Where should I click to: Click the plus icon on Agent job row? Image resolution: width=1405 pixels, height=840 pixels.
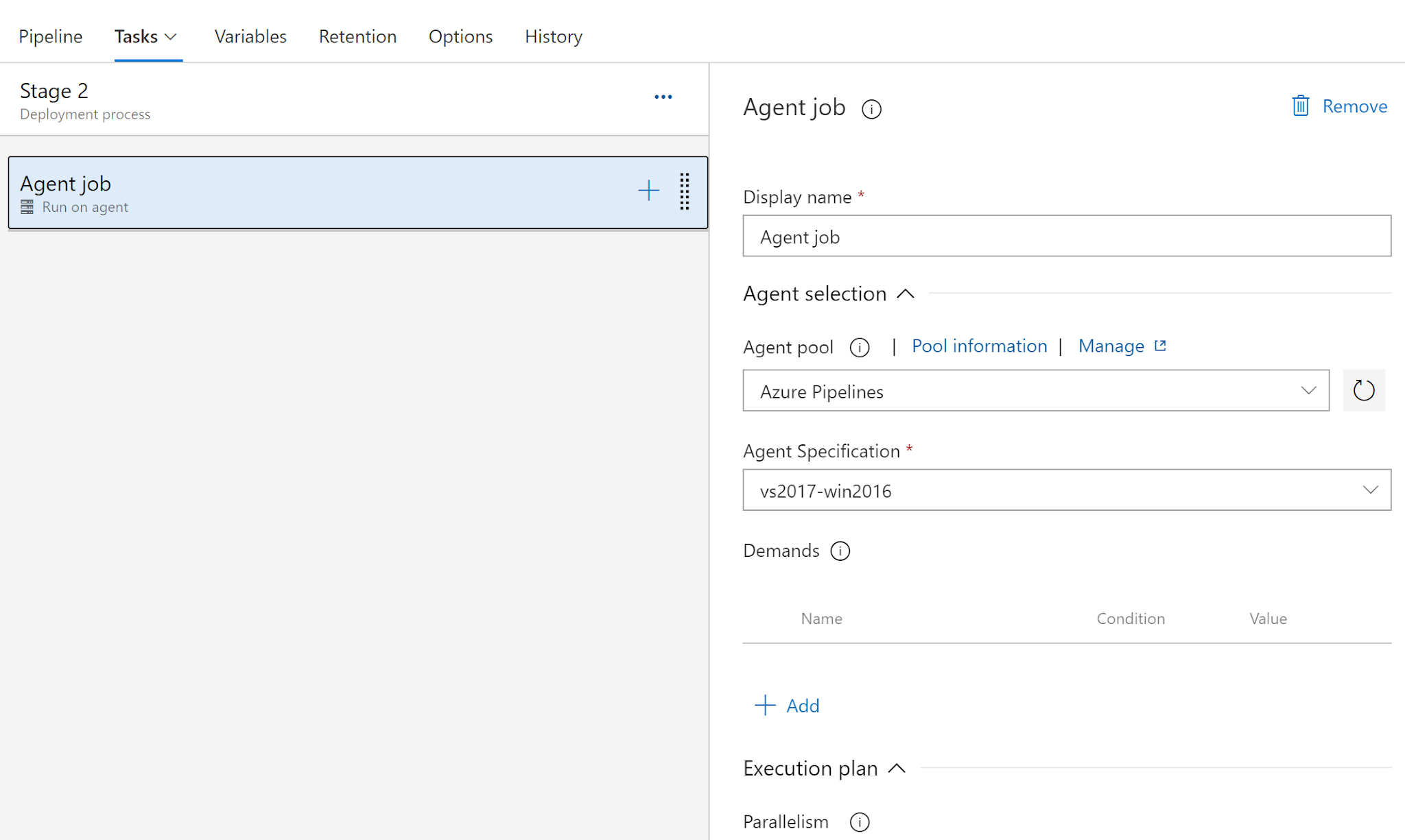click(648, 191)
